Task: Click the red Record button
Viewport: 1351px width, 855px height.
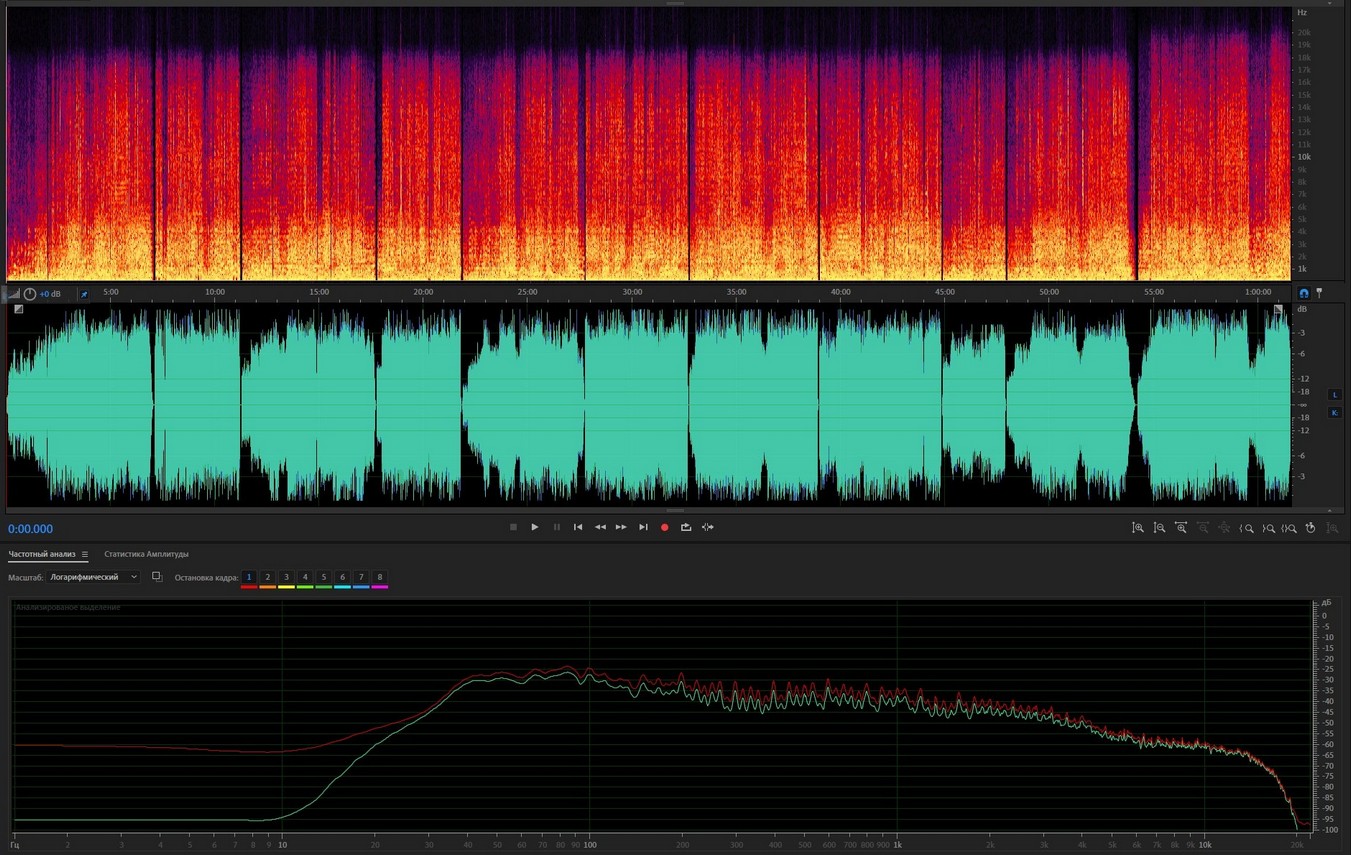Action: 664,527
